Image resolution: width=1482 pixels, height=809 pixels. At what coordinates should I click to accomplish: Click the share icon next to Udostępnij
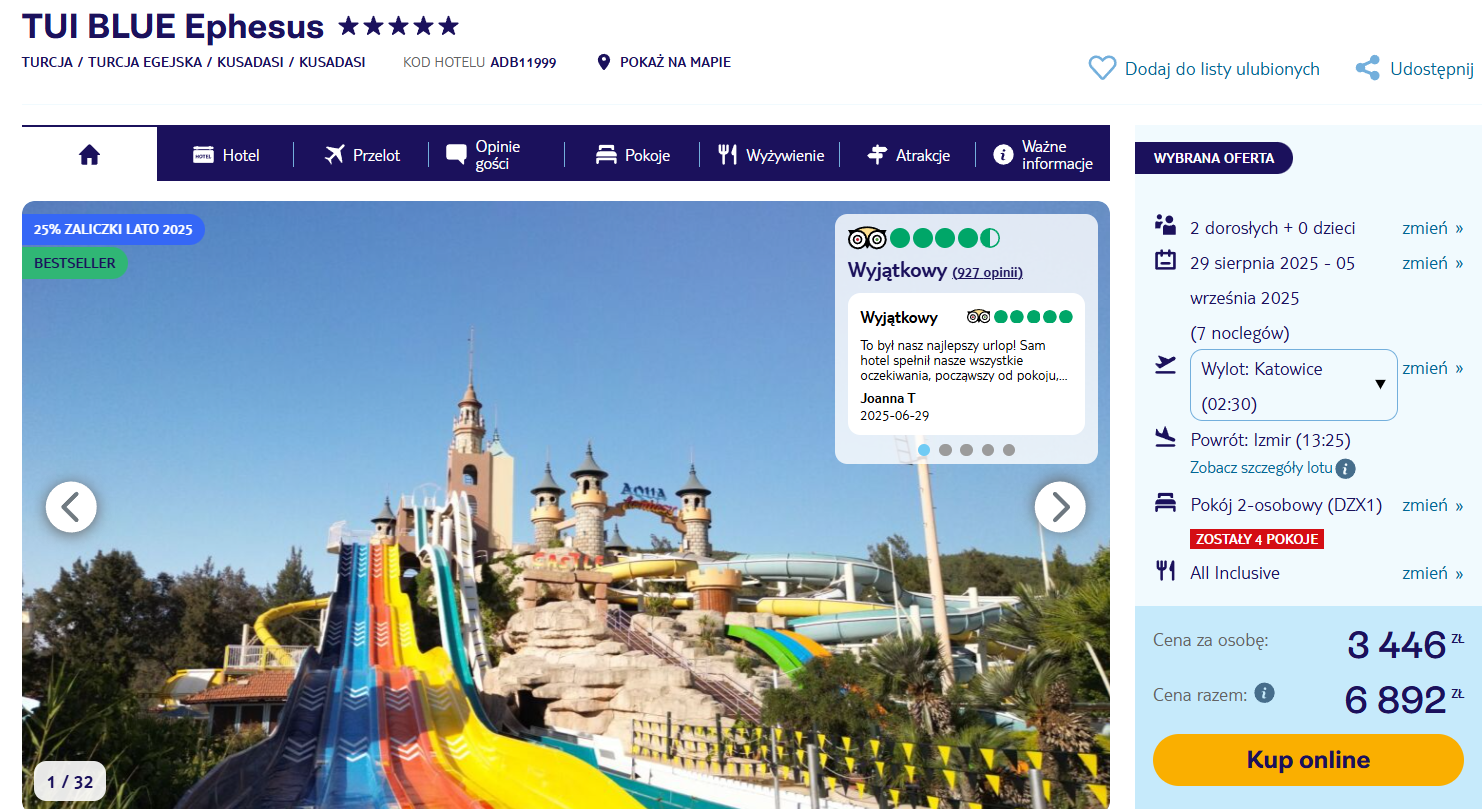pyautogui.click(x=1367, y=69)
